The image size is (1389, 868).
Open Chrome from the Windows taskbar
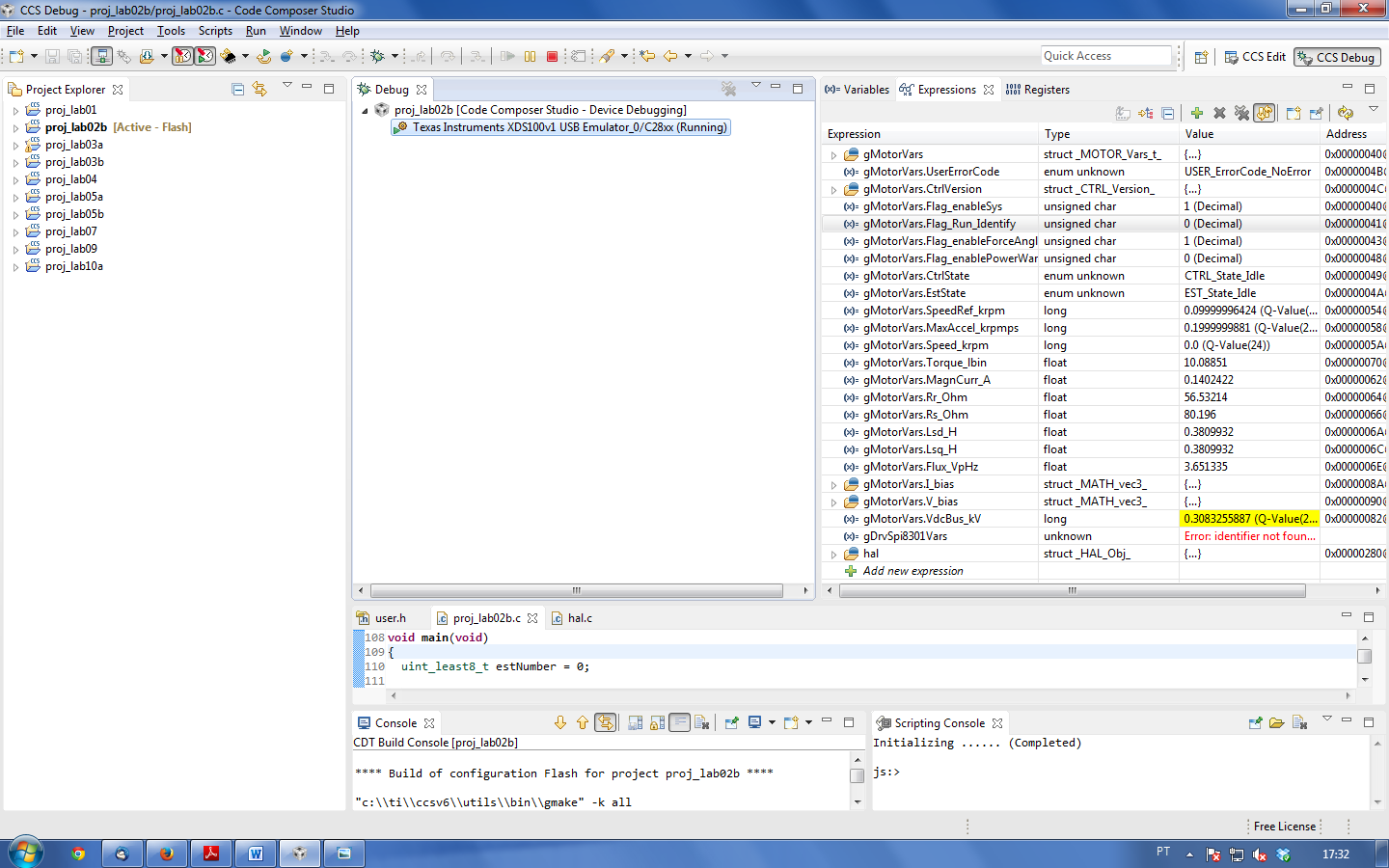pos(77,854)
